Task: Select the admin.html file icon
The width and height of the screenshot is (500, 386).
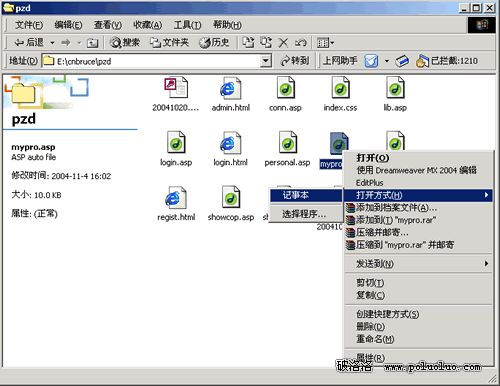Action: coord(230,88)
